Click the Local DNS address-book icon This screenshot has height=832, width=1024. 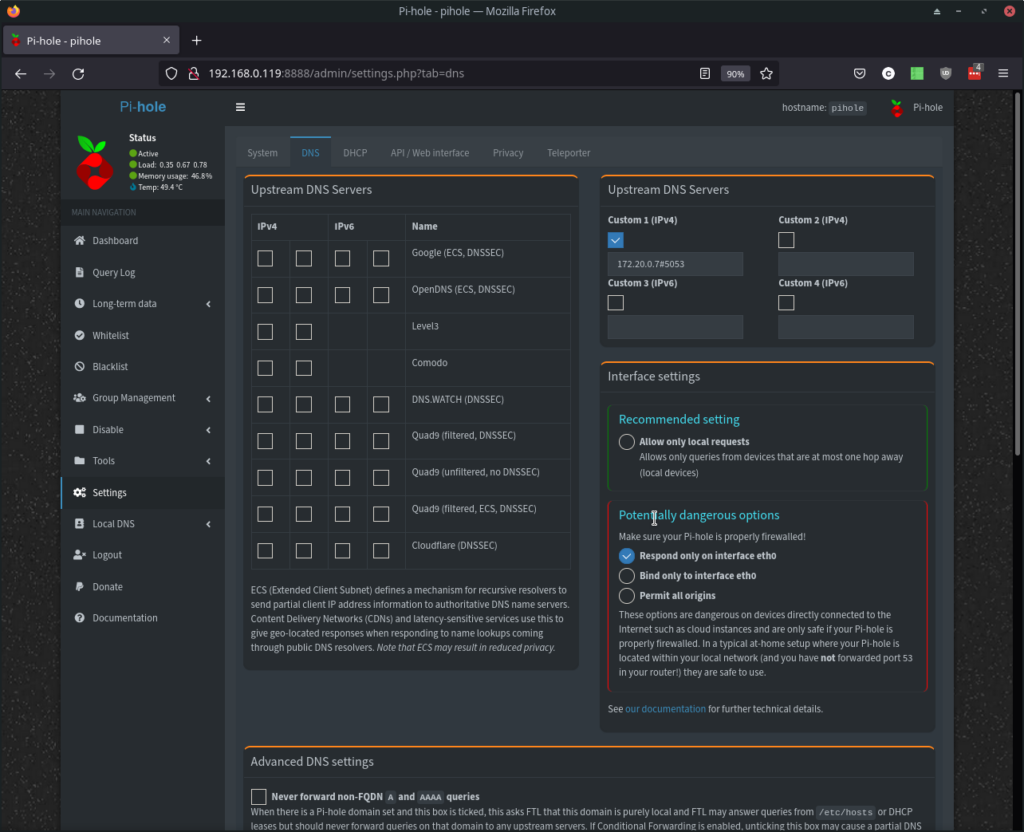click(79, 524)
